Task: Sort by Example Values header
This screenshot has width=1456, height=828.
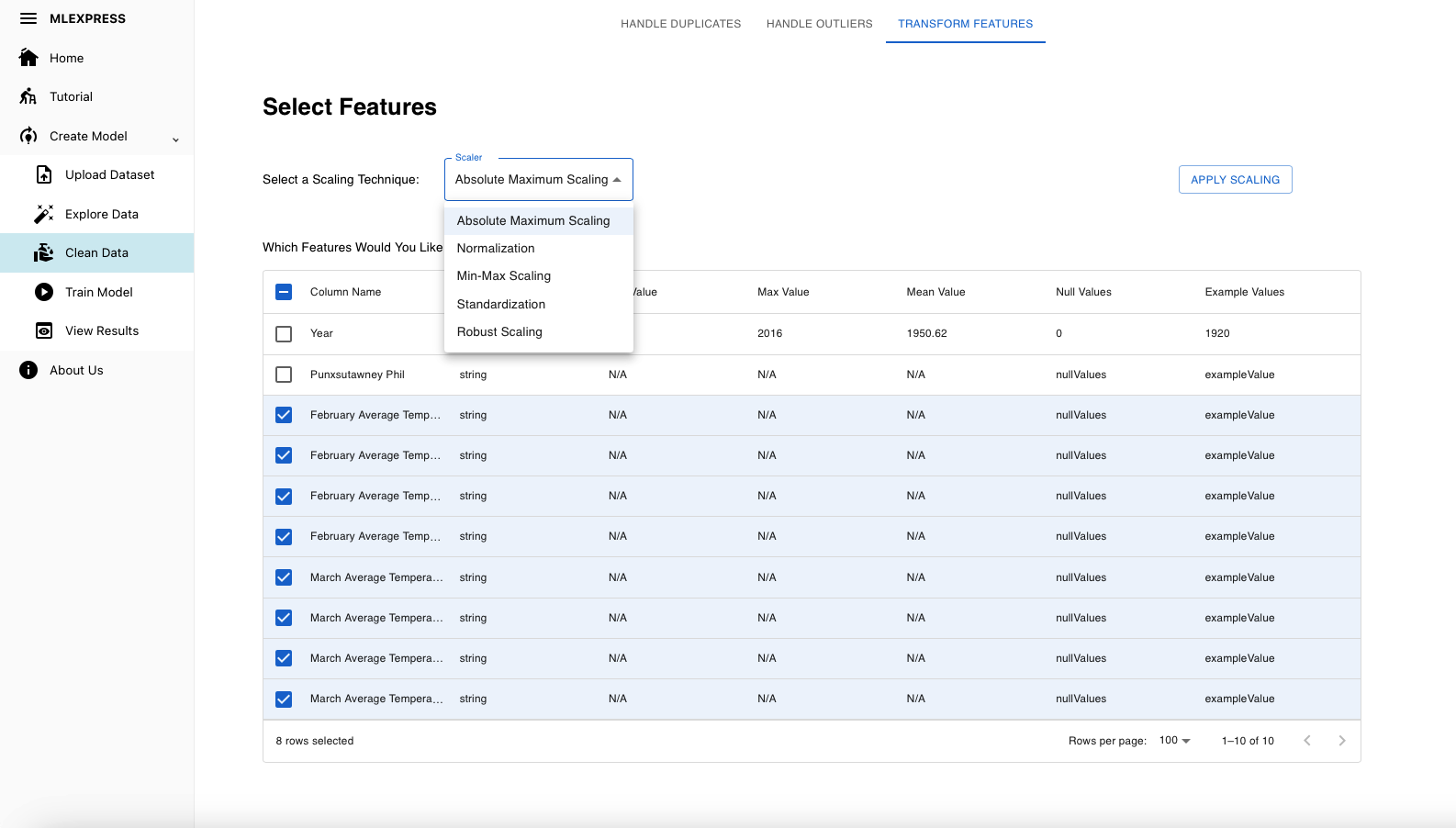Action: [x=1245, y=292]
